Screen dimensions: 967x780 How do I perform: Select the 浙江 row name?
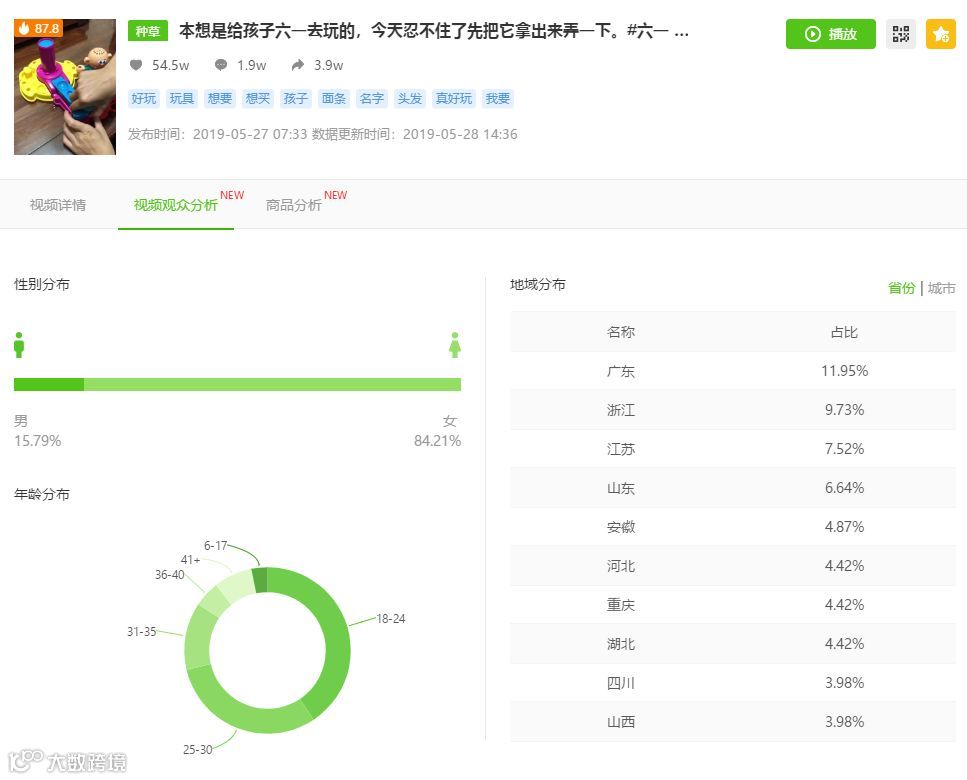tap(620, 410)
